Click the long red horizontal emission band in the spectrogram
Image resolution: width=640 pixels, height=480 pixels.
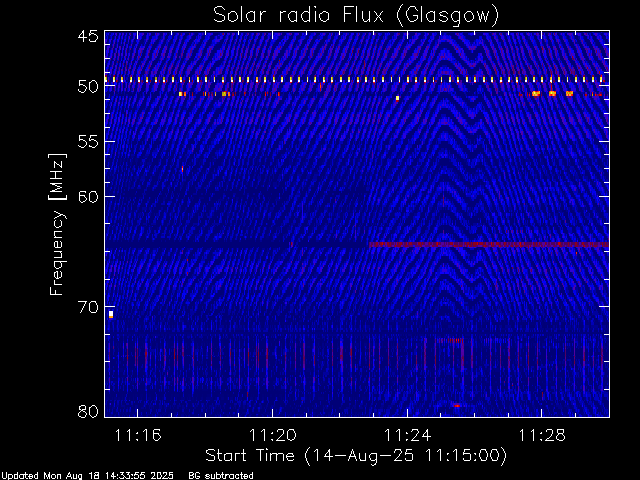[489, 244]
